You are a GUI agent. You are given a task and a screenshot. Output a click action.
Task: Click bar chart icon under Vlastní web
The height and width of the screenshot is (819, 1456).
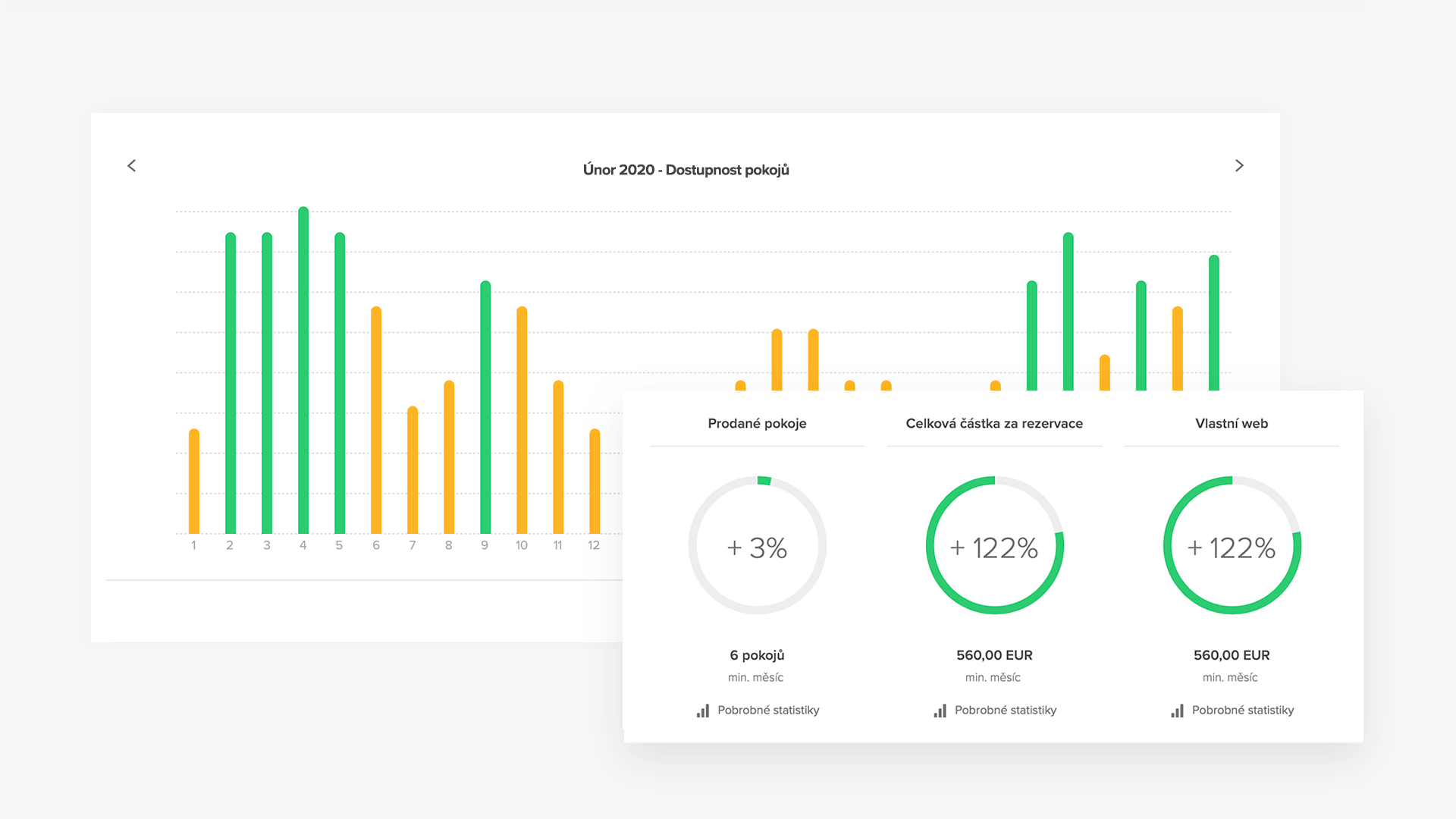pos(1177,711)
